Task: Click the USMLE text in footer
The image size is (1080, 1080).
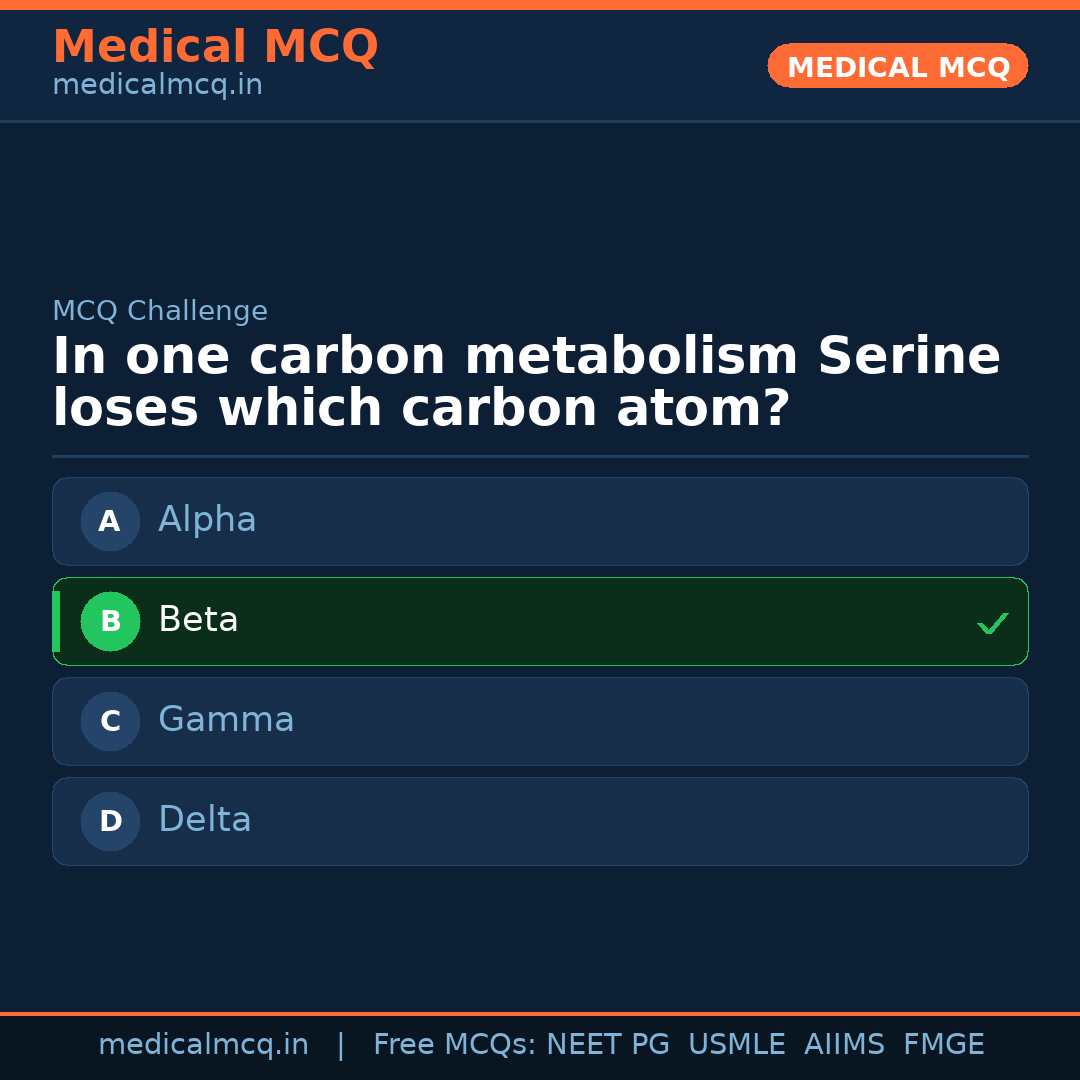Action: [736, 1045]
